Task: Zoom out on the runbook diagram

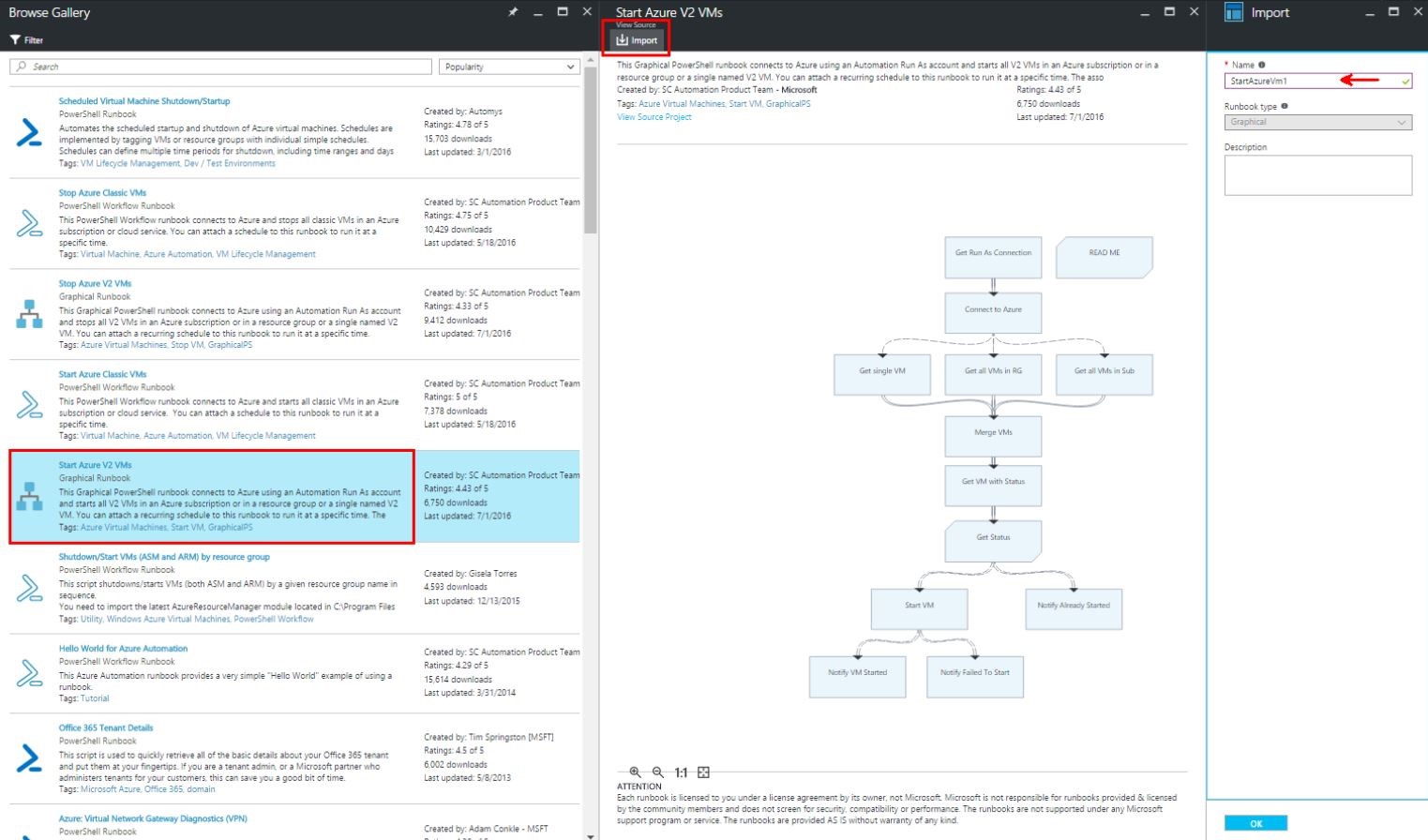Action: 658,772
